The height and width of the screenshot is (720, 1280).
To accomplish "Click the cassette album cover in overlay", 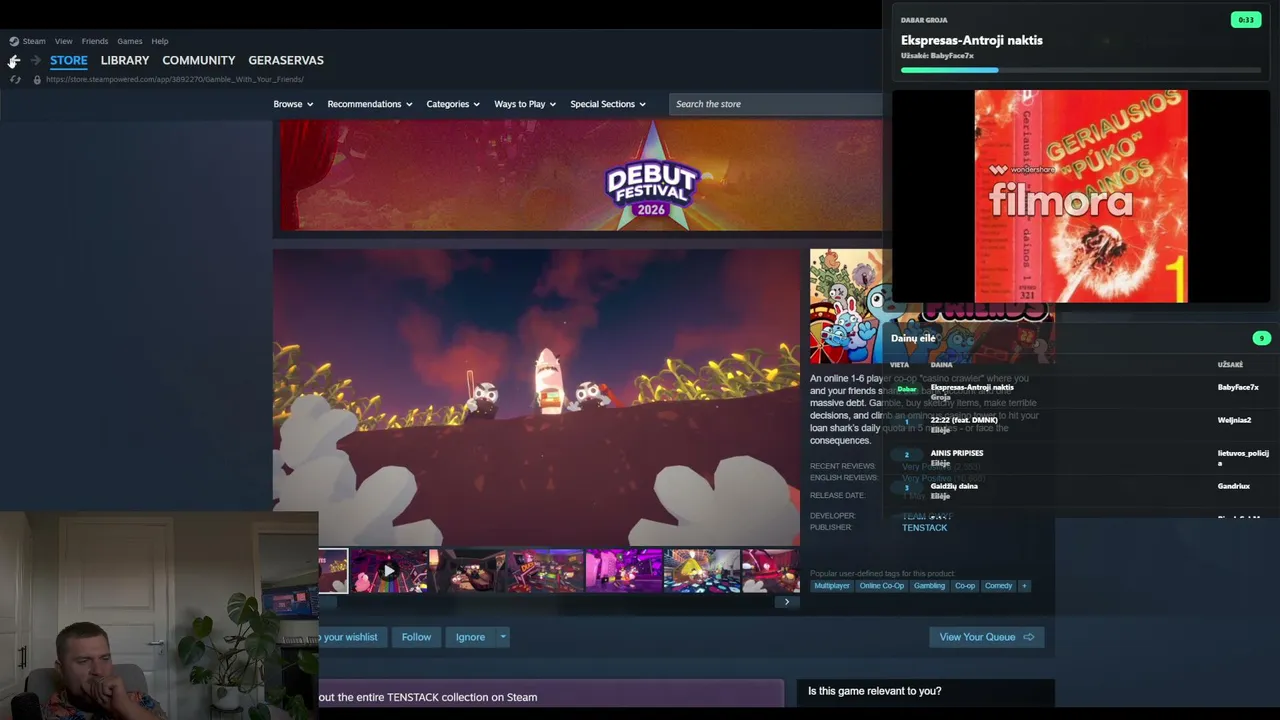I will pos(1081,196).
